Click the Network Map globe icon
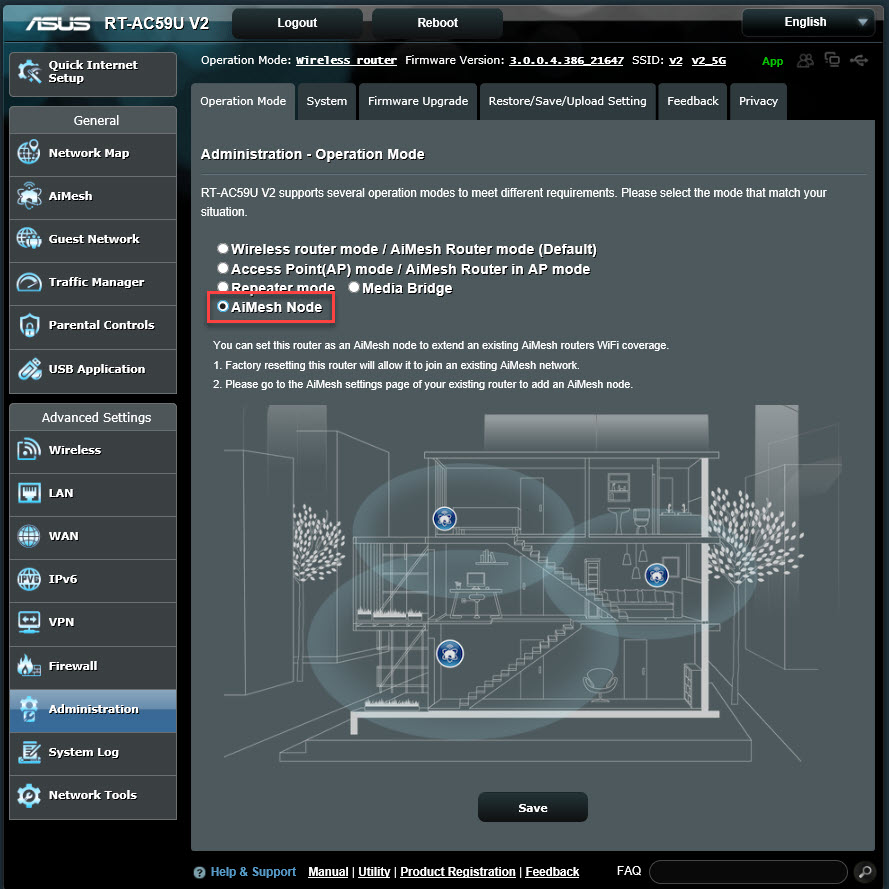889x889 pixels. [28, 153]
